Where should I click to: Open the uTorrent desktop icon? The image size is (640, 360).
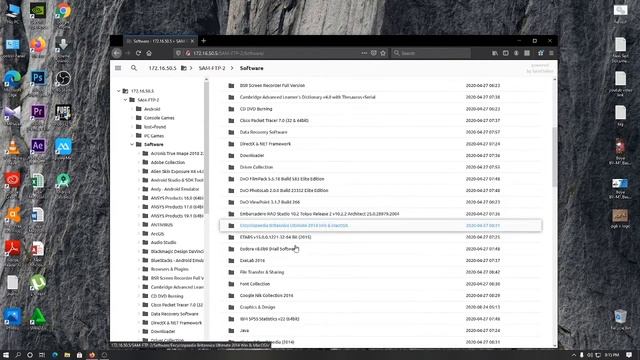click(38, 282)
